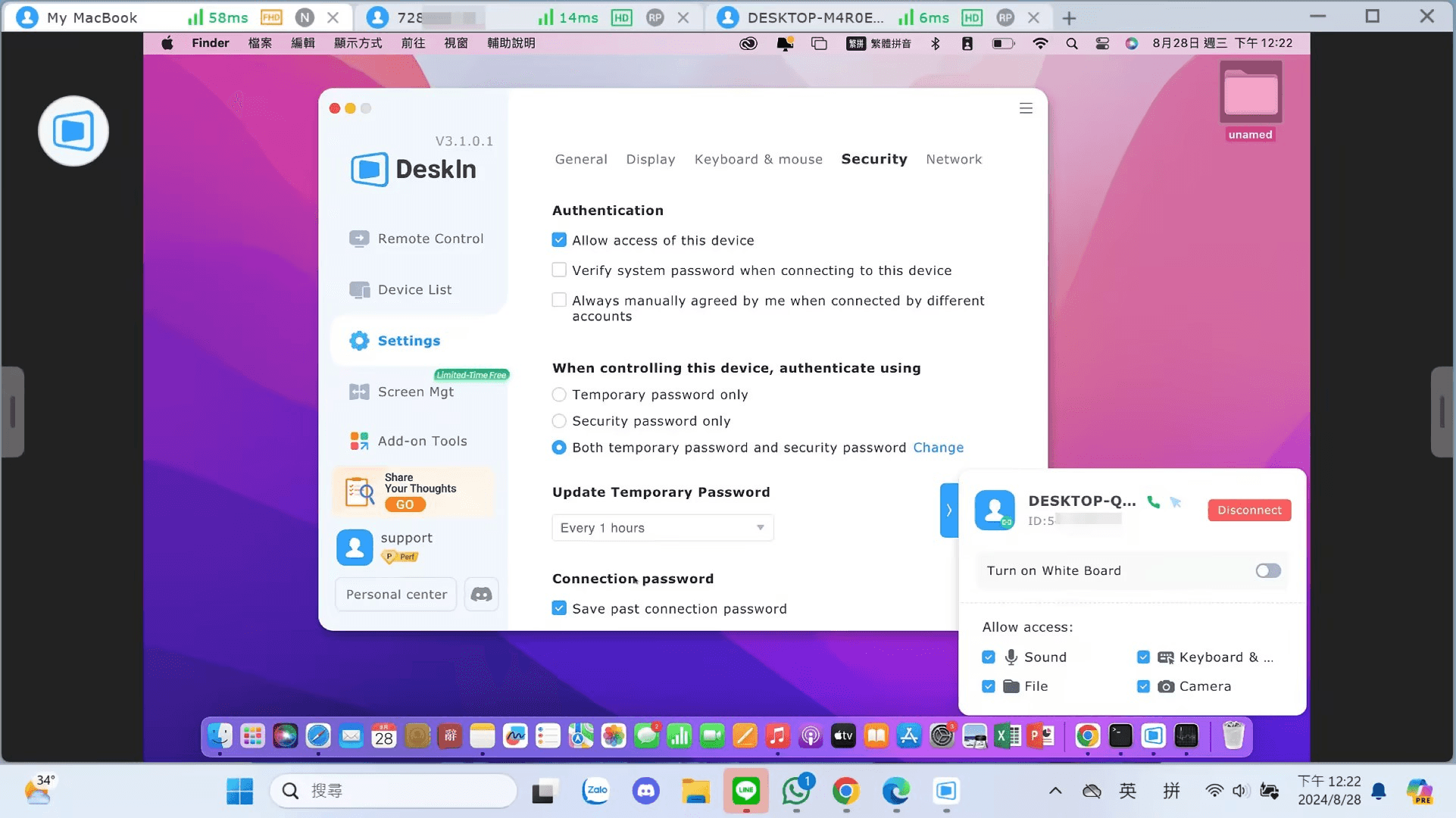
Task: Open Trash in the macOS dock
Action: 1233,735
